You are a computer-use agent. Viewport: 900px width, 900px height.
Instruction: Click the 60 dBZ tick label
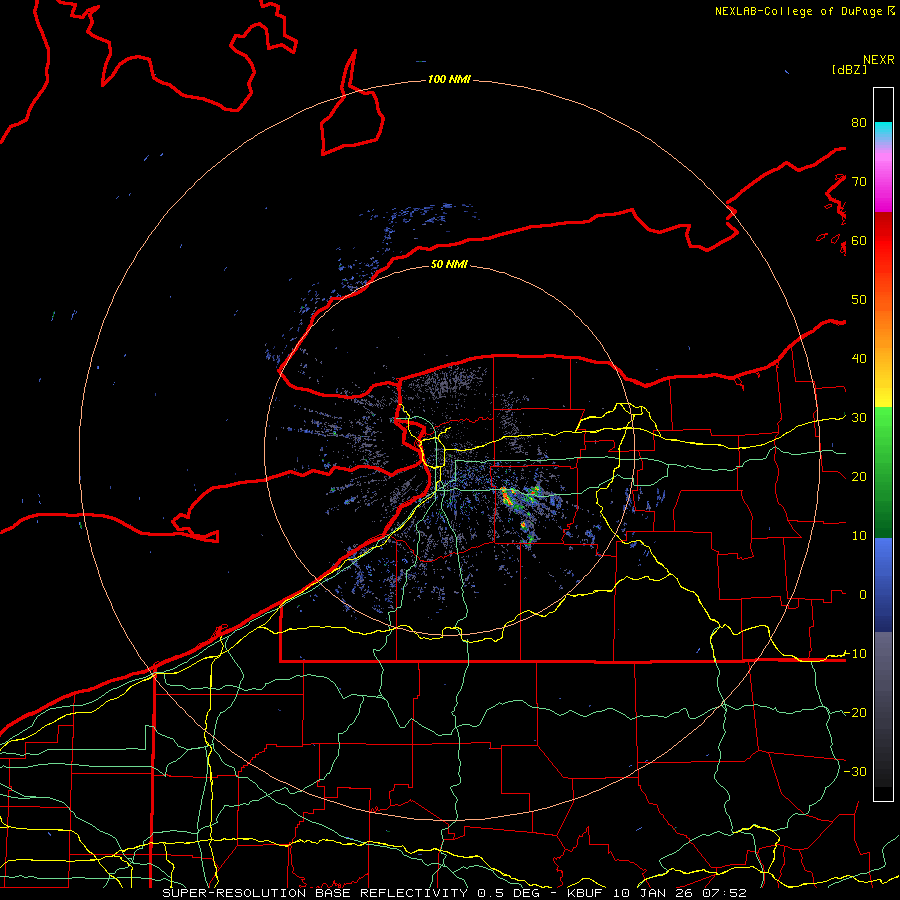[859, 240]
